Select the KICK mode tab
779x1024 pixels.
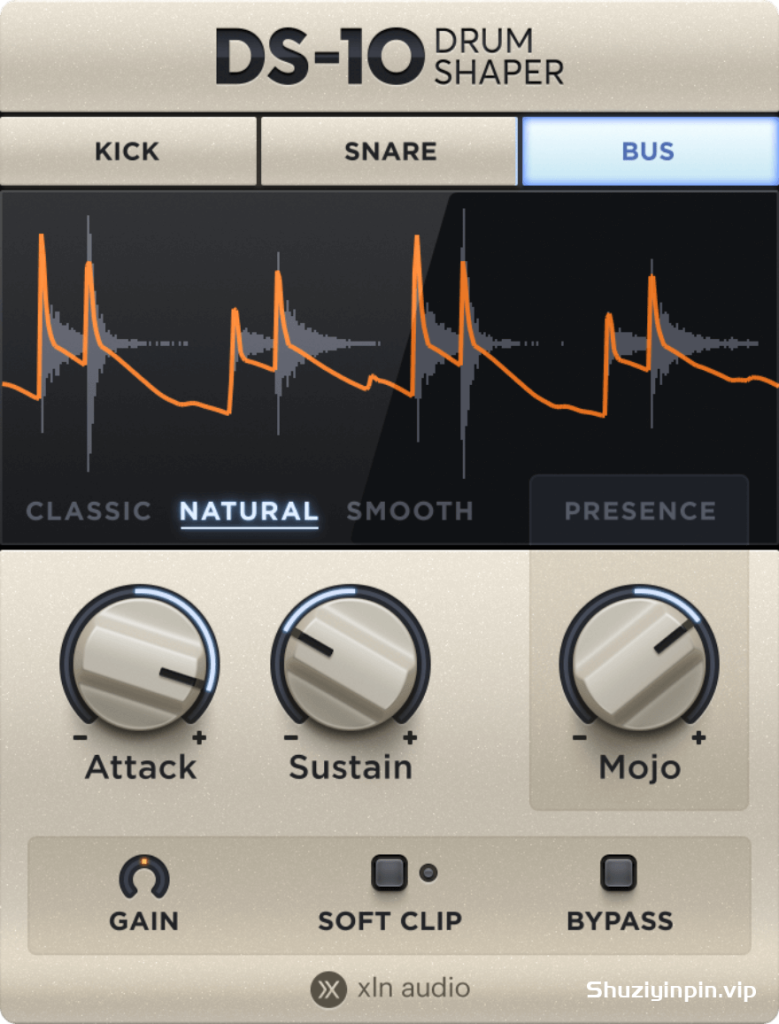point(128,152)
